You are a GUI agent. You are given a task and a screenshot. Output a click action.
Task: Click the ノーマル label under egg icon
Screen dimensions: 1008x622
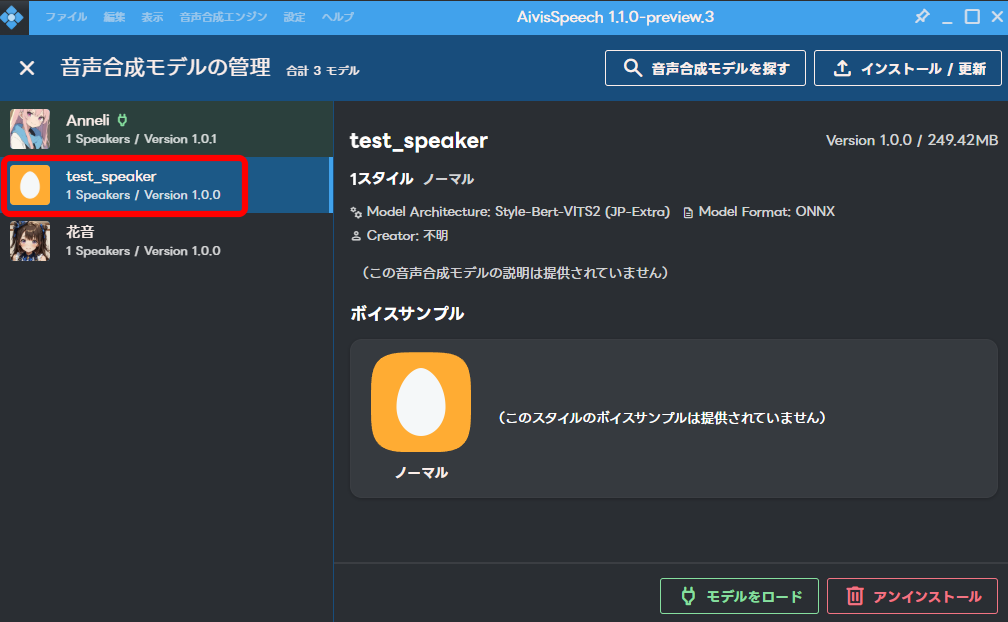pos(421,473)
